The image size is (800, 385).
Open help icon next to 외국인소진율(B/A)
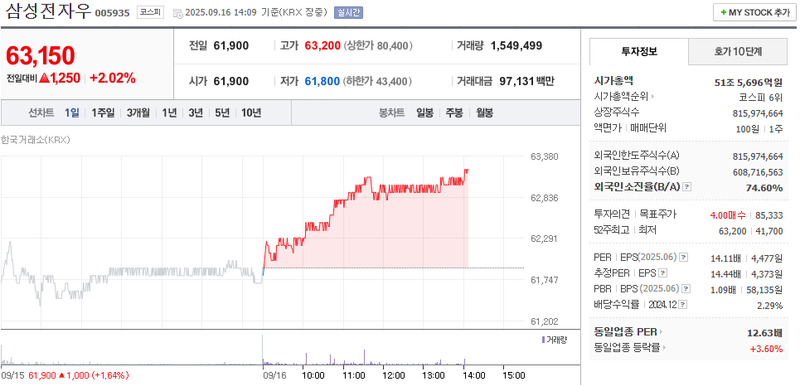pyautogui.click(x=687, y=187)
